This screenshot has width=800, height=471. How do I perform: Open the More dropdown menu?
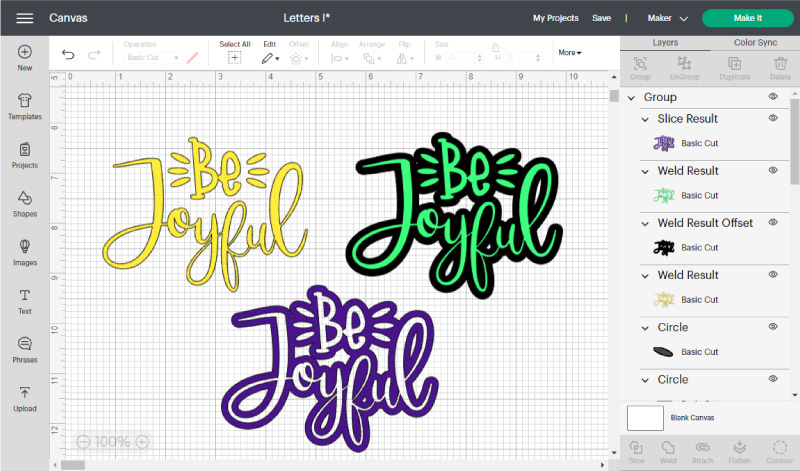coord(569,53)
